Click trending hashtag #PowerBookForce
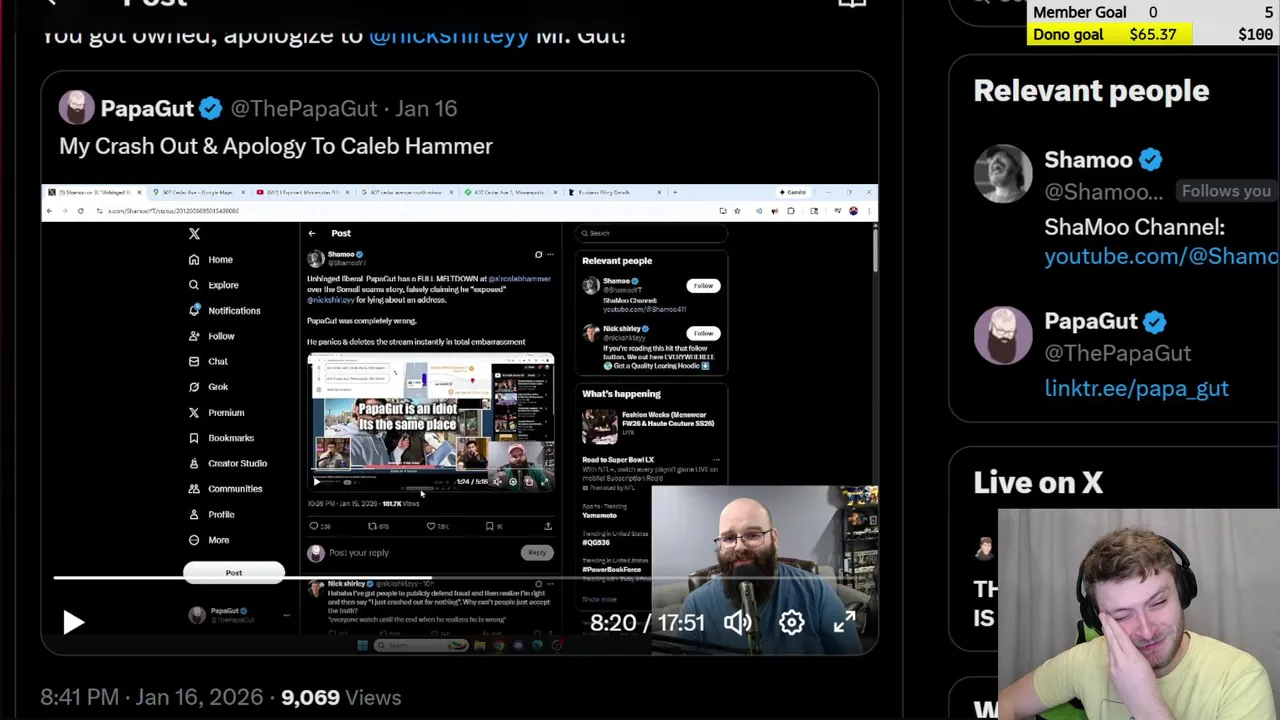The height and width of the screenshot is (720, 1280). point(610,571)
